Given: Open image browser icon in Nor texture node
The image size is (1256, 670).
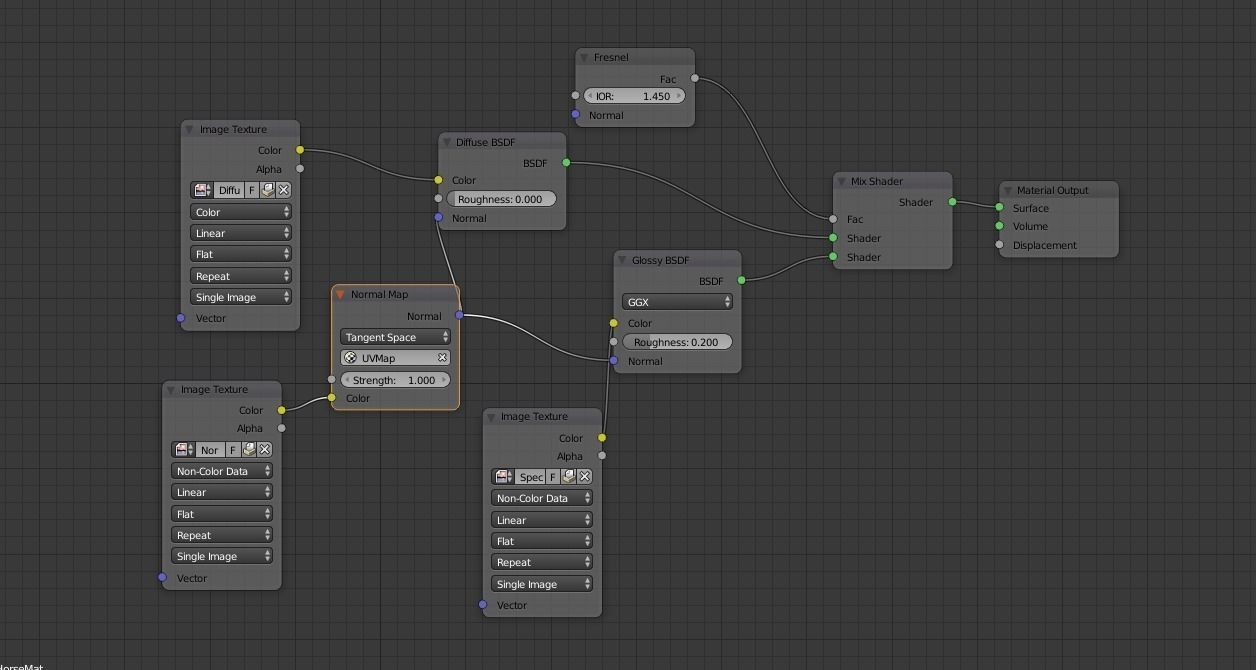Looking at the screenshot, I should pyautogui.click(x=183, y=450).
